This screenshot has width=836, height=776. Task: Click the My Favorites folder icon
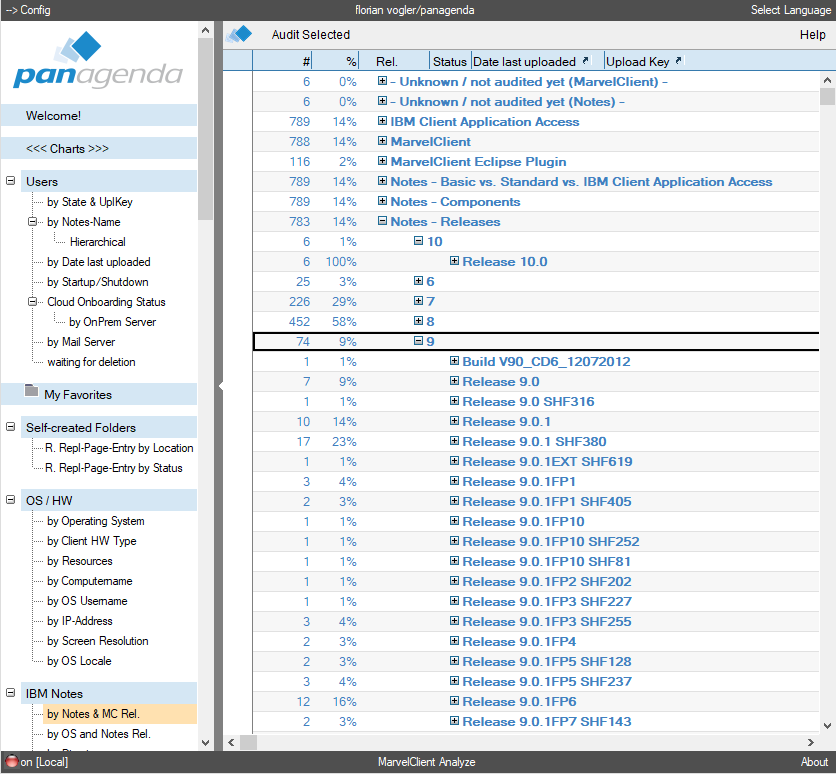(x=31, y=394)
